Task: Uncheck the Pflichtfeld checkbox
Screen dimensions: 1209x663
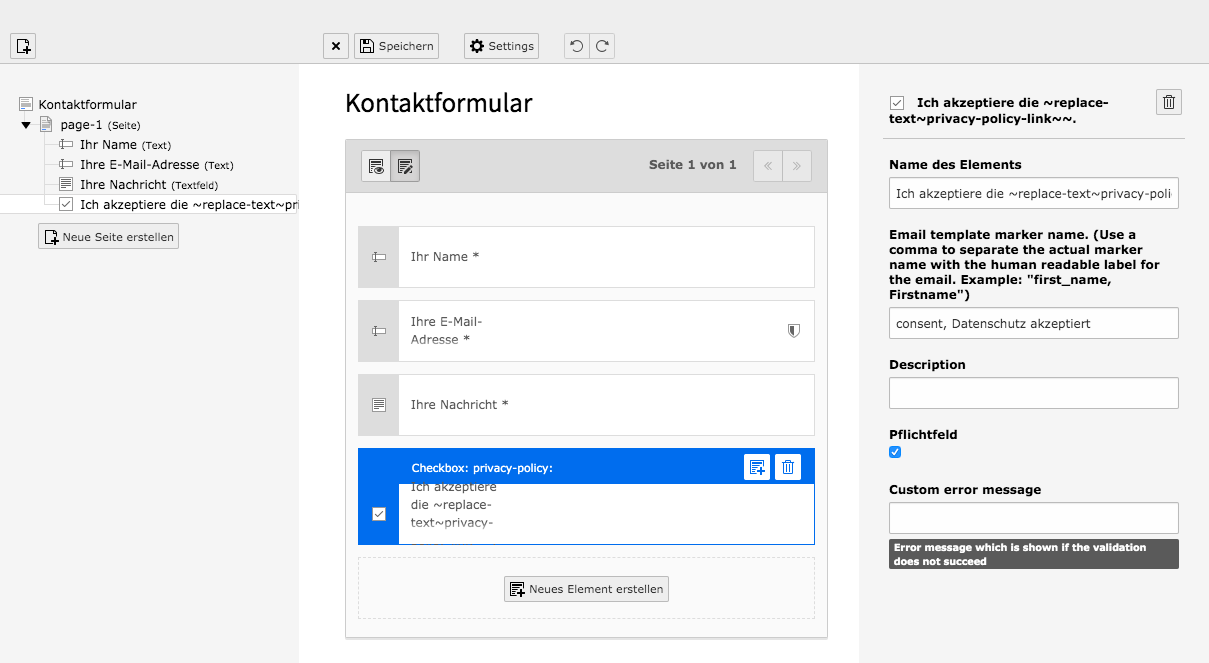Action: (895, 452)
